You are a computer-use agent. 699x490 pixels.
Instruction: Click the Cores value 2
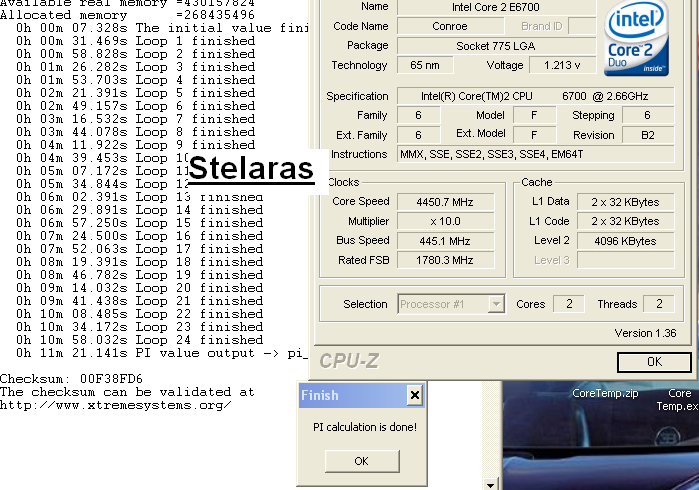(x=569, y=304)
